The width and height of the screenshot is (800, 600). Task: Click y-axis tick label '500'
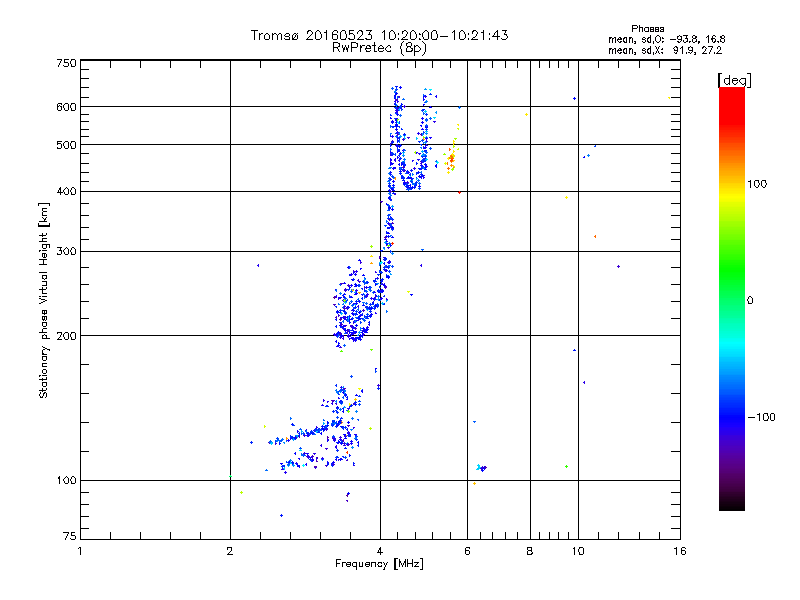click(66, 145)
